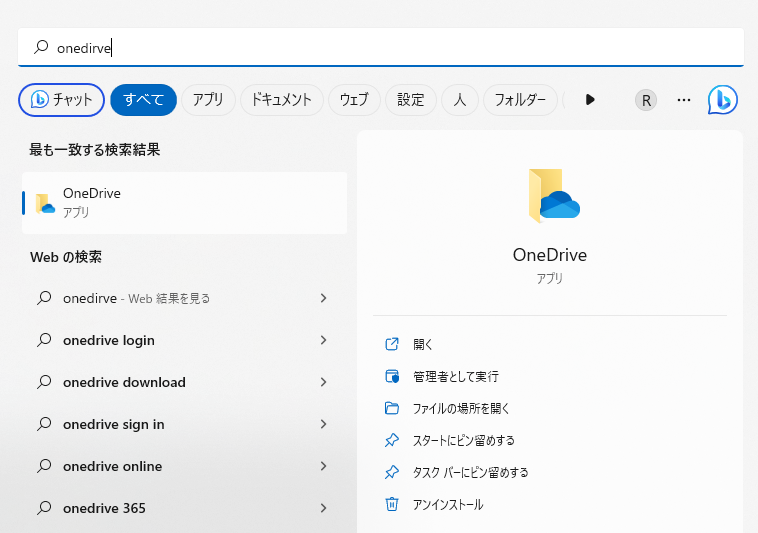
Task: Expand the onedrive online chevron
Action: point(323,466)
